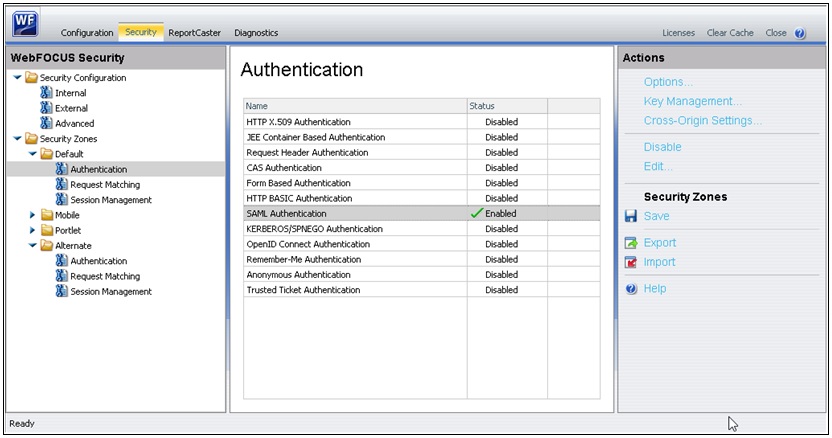Click the Help link in Actions
832x438 pixels.
pyautogui.click(x=655, y=289)
